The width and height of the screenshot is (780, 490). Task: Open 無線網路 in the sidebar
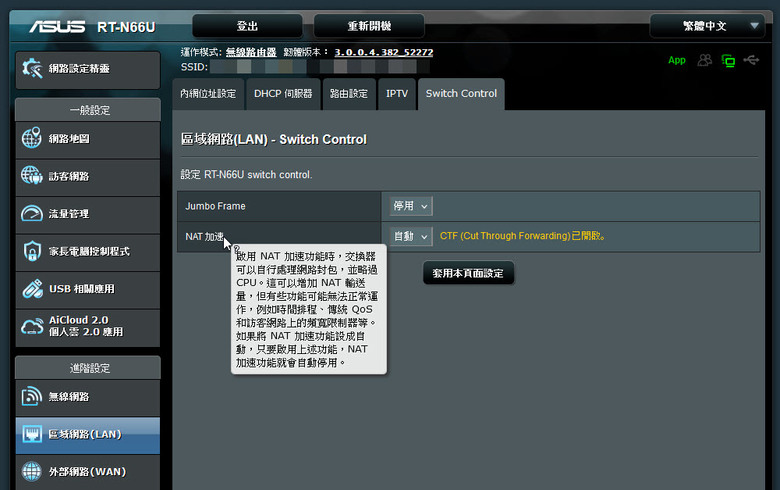click(x=88, y=397)
